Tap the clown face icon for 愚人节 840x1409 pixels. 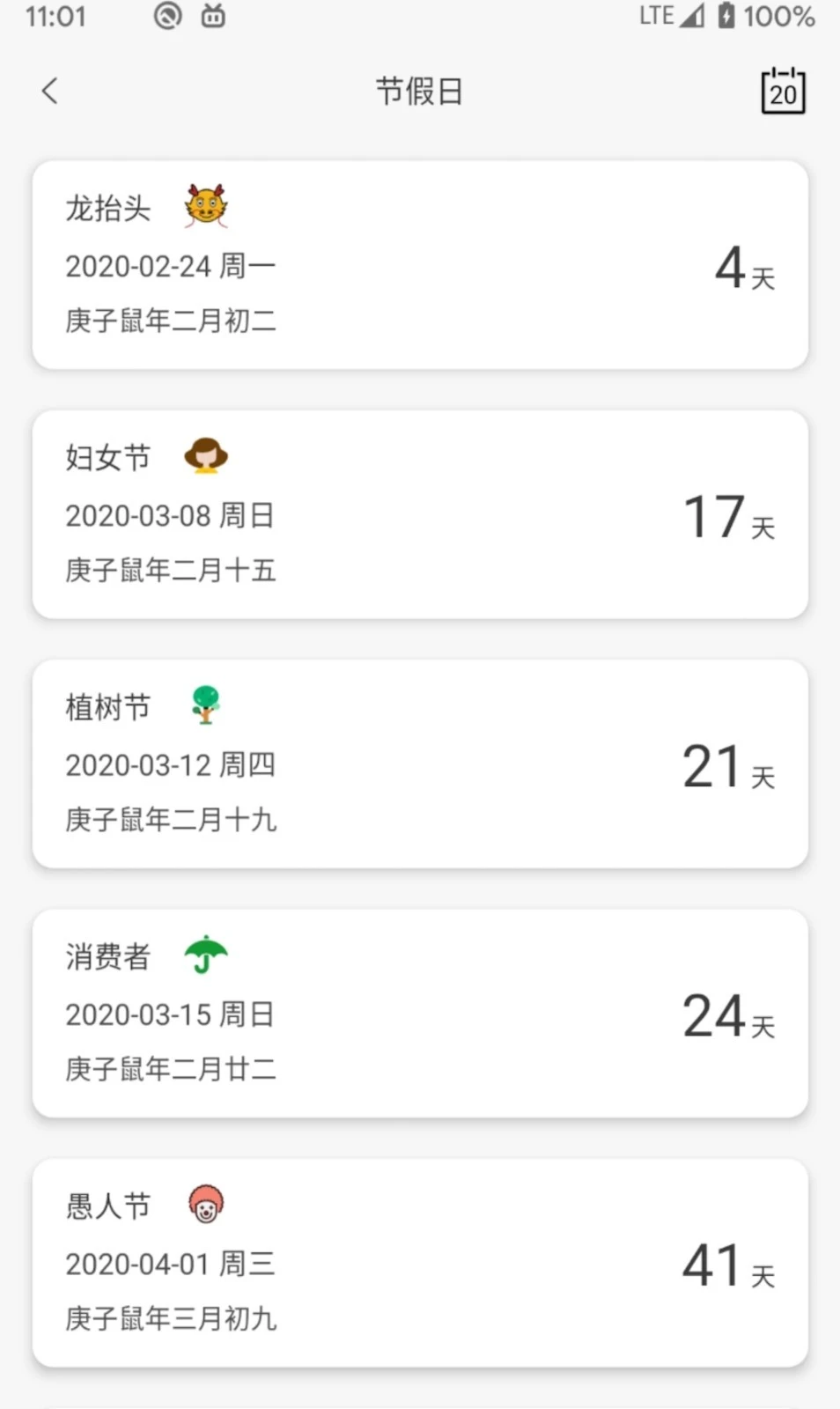pyautogui.click(x=206, y=1204)
